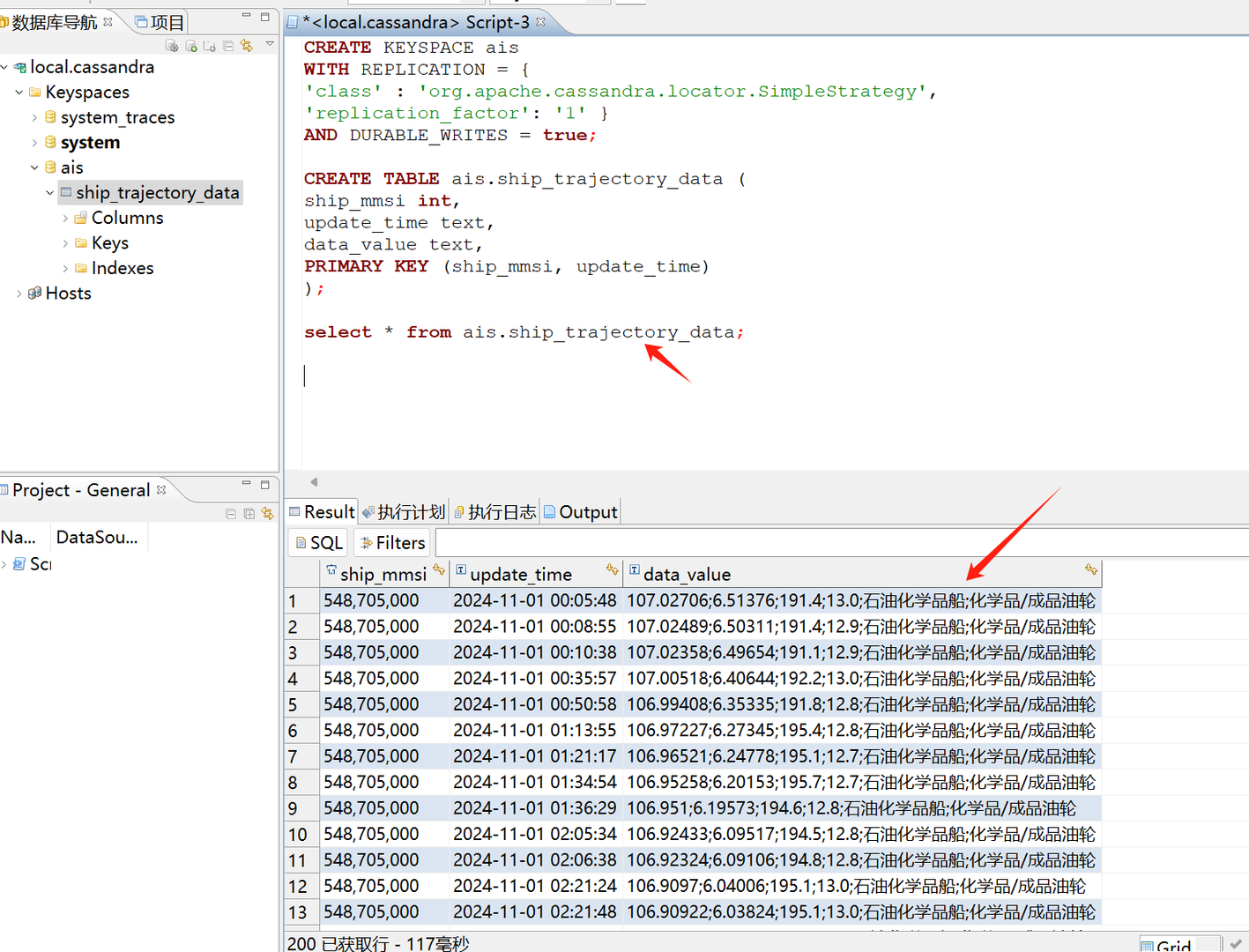The image size is (1249, 952).
Task: Expand the Scripts node in Project panel
Action: (4, 564)
